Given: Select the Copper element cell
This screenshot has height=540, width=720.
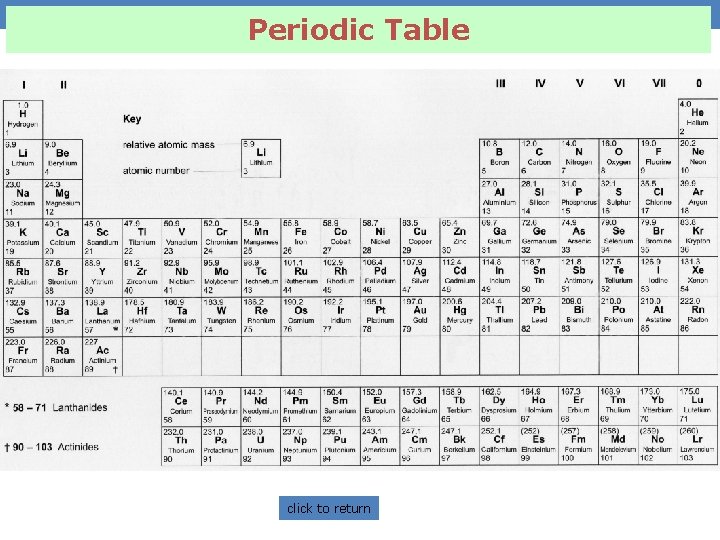Looking at the screenshot, I should [x=420, y=238].
